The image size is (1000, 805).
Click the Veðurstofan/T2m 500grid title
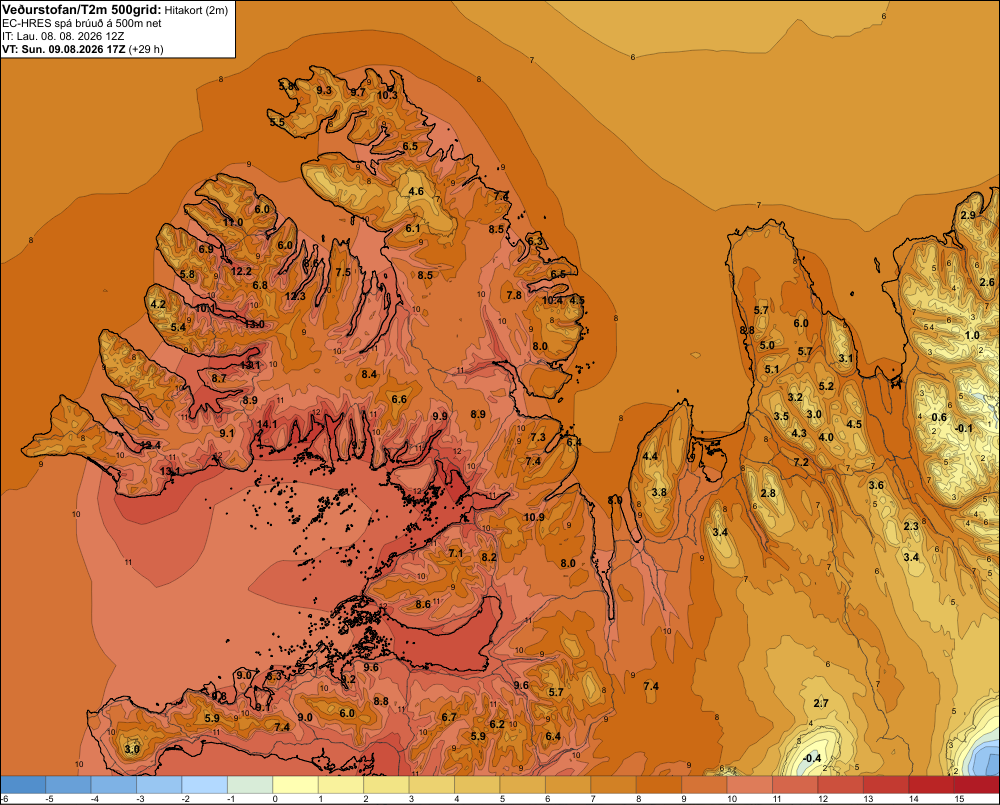[x=82, y=9]
